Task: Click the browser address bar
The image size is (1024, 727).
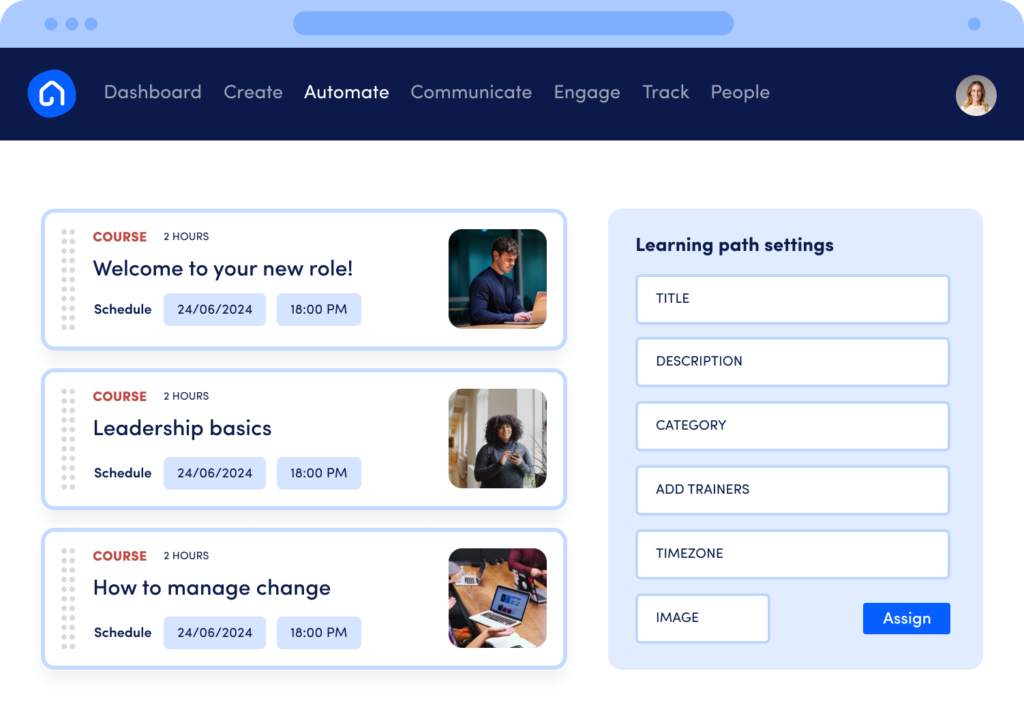Action: pyautogui.click(x=512, y=23)
